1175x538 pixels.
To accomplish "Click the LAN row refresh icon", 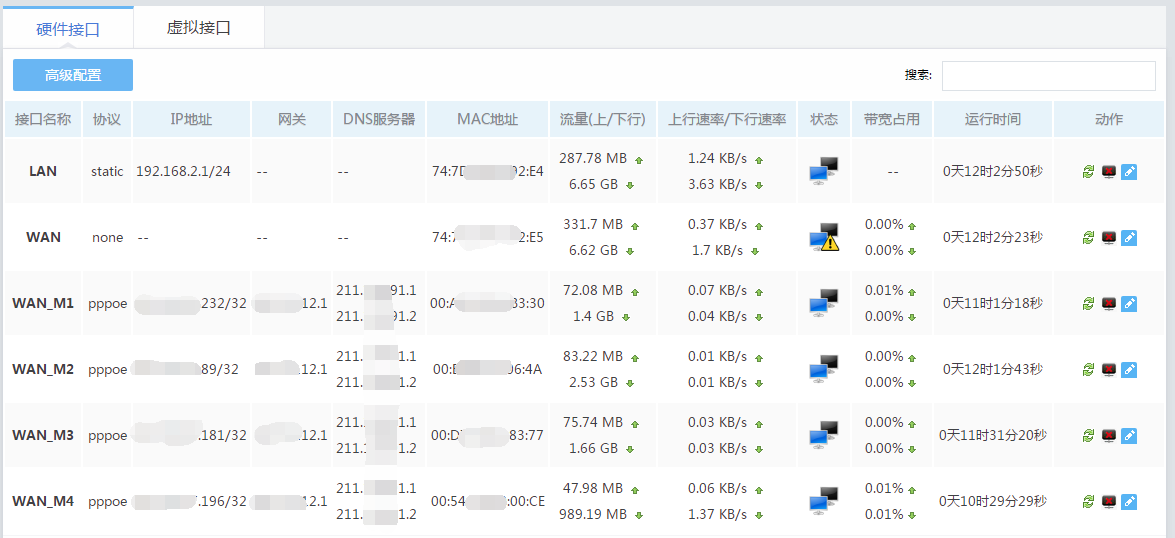I will tap(1089, 172).
